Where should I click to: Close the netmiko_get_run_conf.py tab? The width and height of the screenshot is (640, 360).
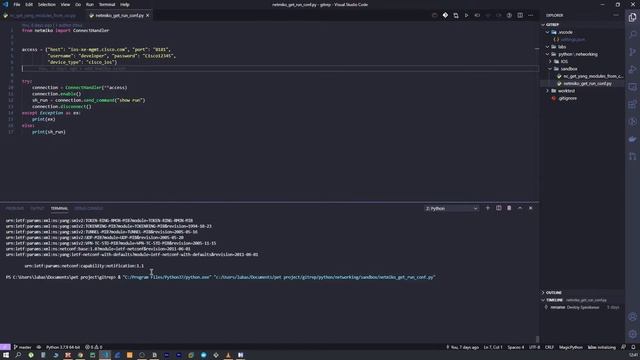[x=147, y=16]
